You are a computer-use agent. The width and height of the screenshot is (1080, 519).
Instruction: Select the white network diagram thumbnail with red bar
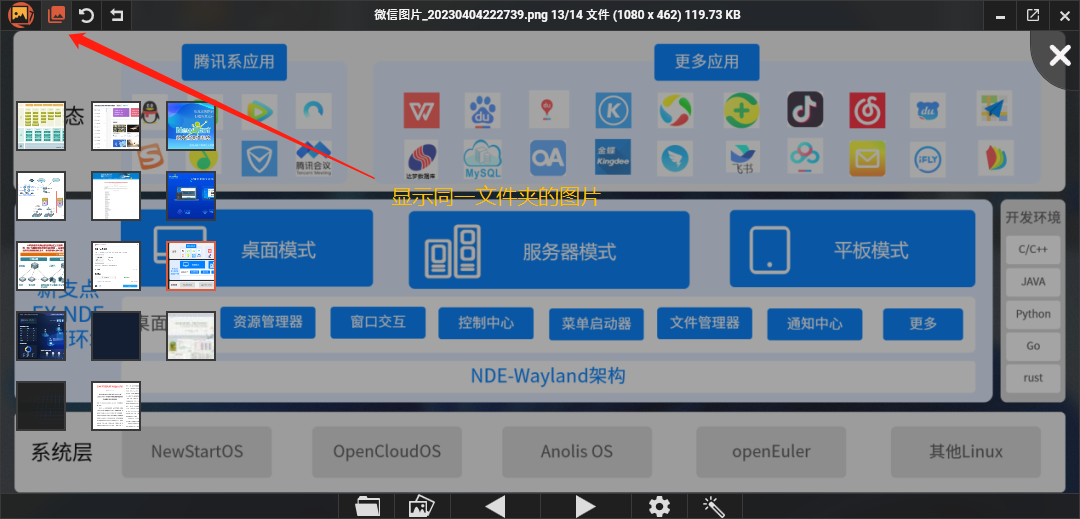tap(41, 196)
